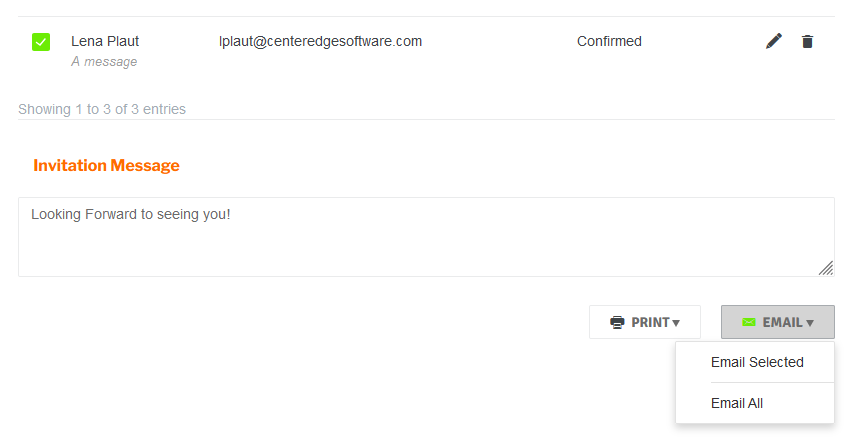Expand the Print dropdown arrow

(676, 323)
